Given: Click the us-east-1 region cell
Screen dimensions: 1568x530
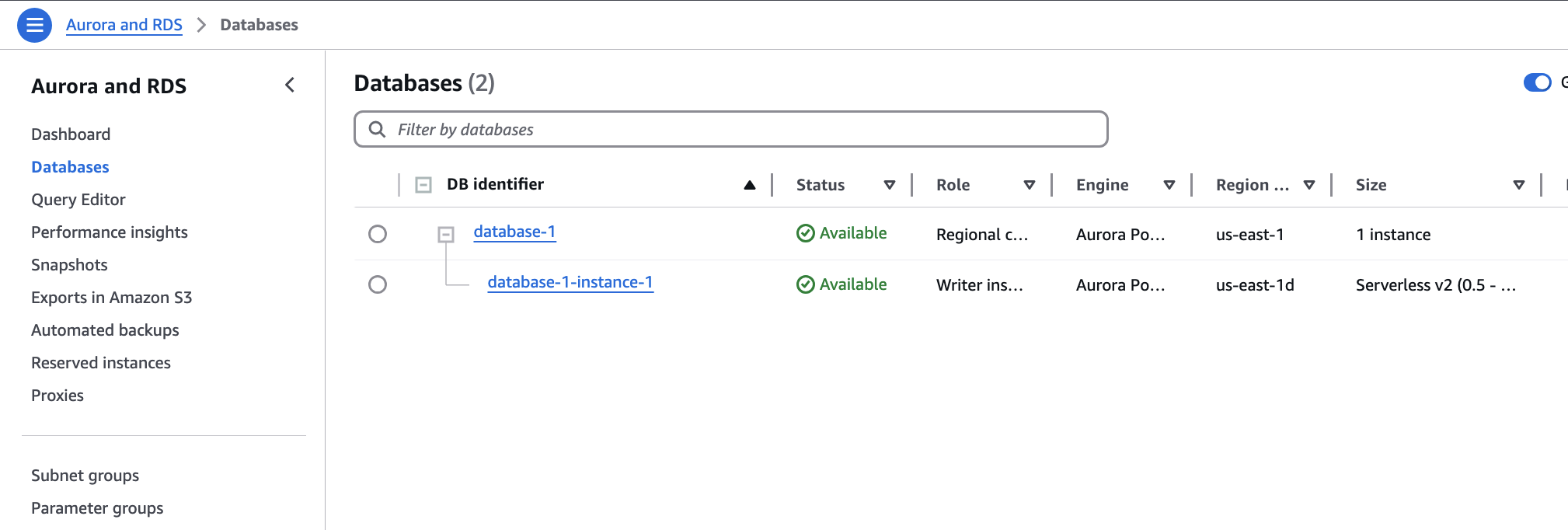Looking at the screenshot, I should 1250,235.
